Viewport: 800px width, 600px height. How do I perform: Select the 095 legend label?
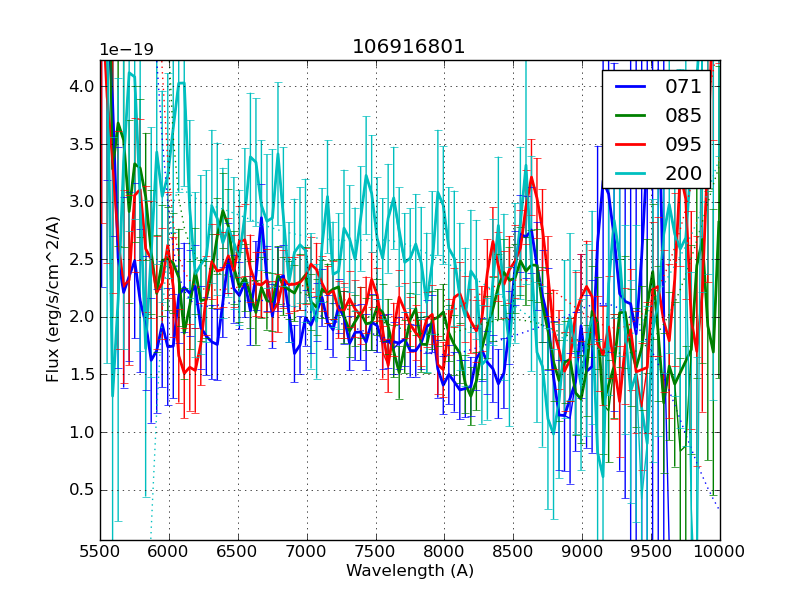click(x=683, y=145)
